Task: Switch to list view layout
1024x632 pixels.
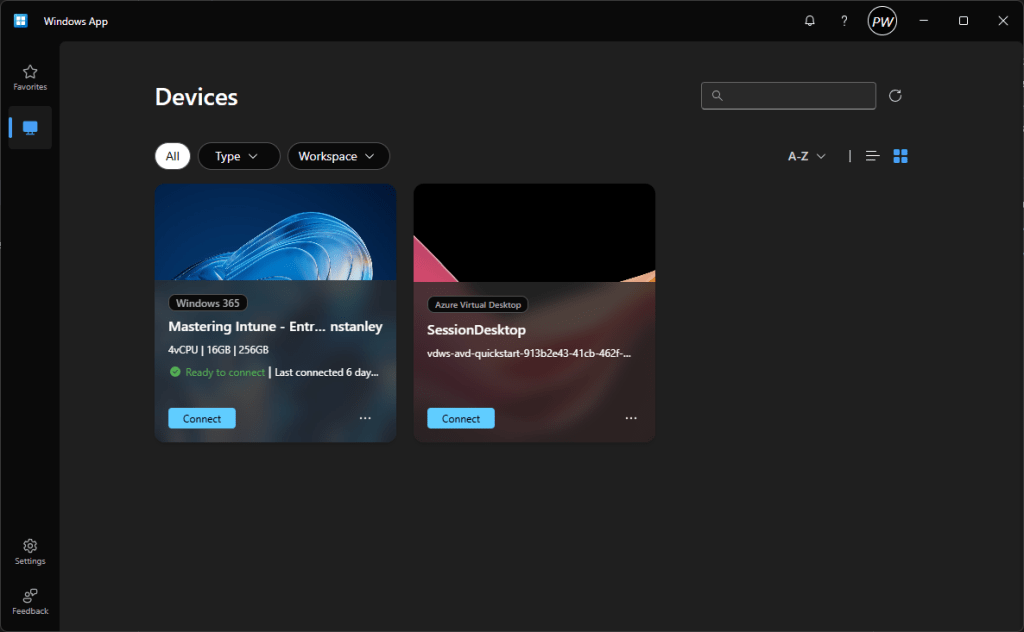Action: pos(873,156)
